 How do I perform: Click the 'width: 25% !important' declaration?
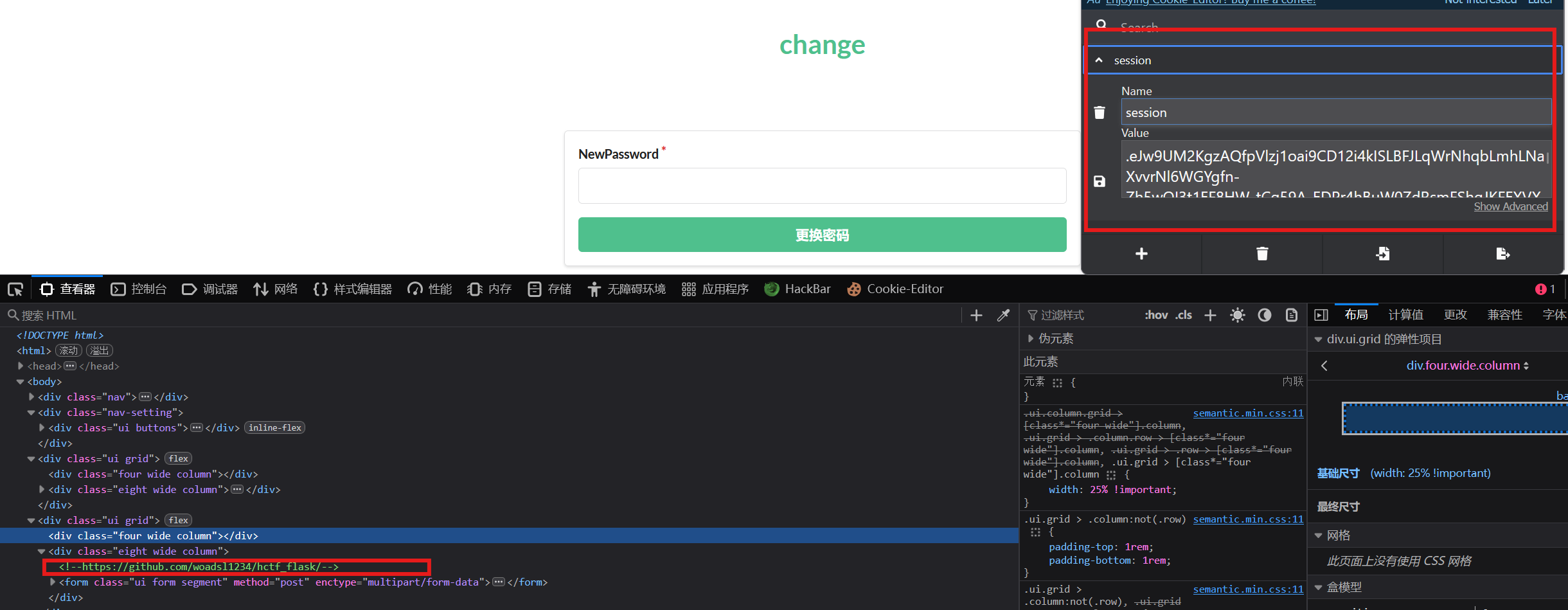tap(1113, 490)
